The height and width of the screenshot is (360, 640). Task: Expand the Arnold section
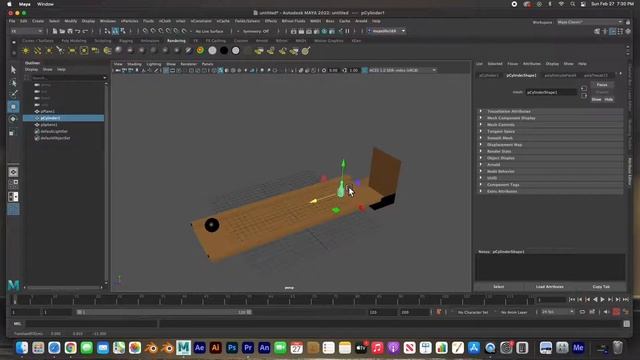[x=550, y=164]
